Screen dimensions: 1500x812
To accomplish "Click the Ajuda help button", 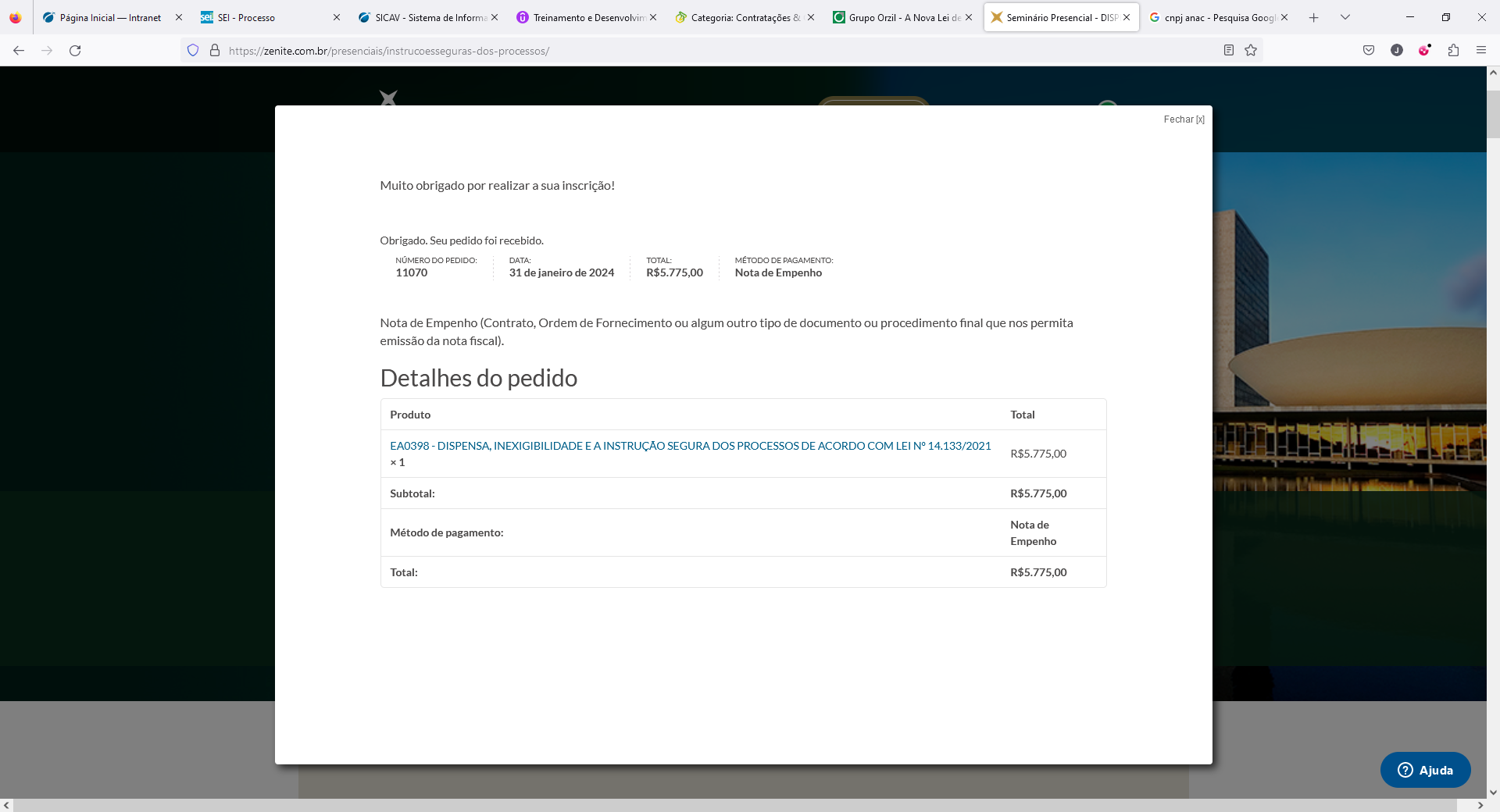I will [x=1425, y=770].
